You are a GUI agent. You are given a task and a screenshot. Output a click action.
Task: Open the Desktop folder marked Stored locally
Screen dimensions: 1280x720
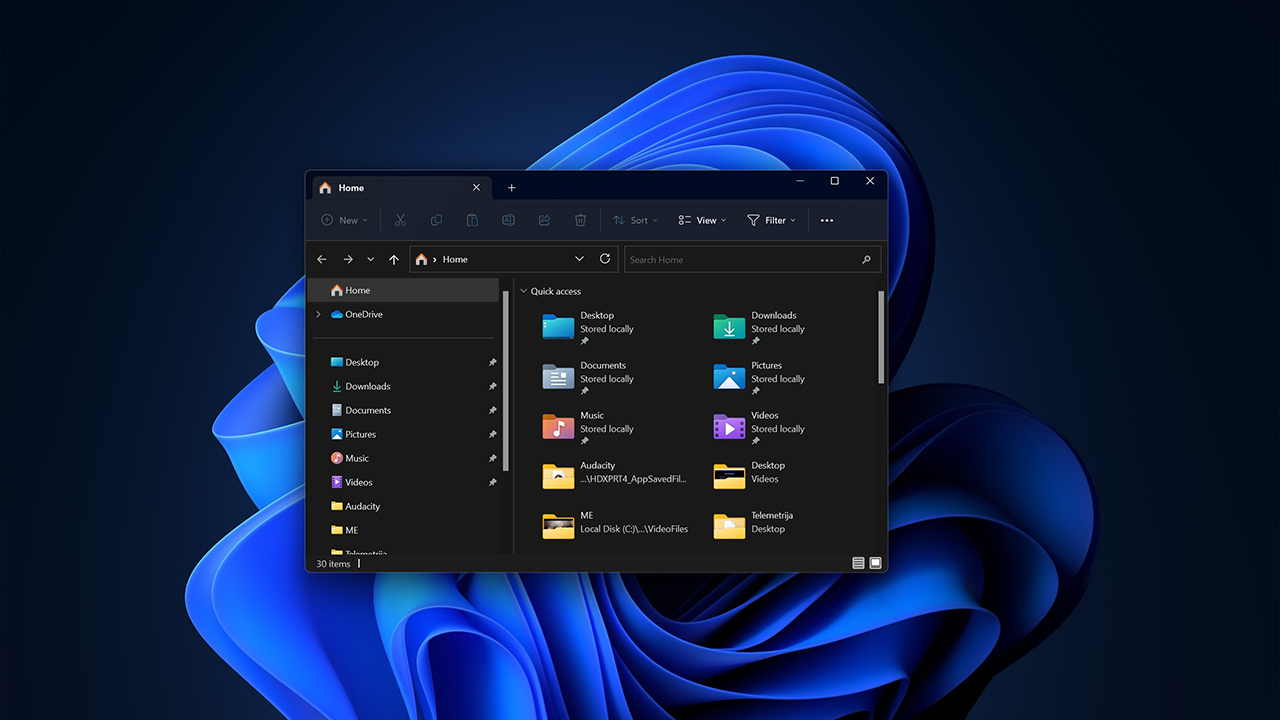click(x=590, y=327)
